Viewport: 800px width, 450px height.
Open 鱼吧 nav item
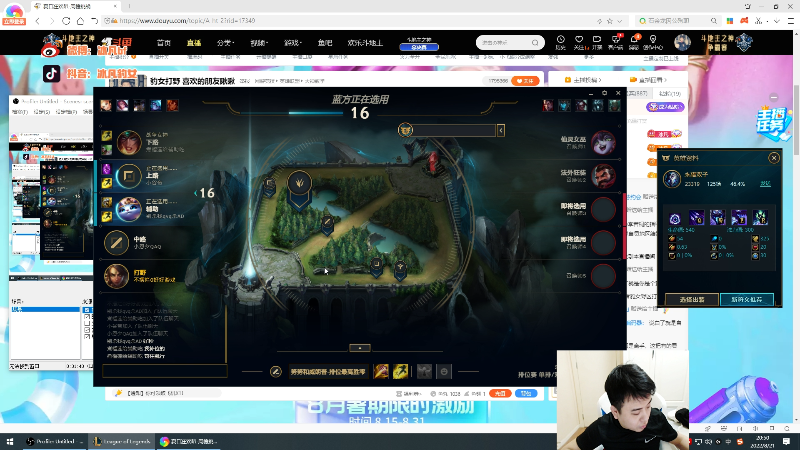(x=324, y=43)
